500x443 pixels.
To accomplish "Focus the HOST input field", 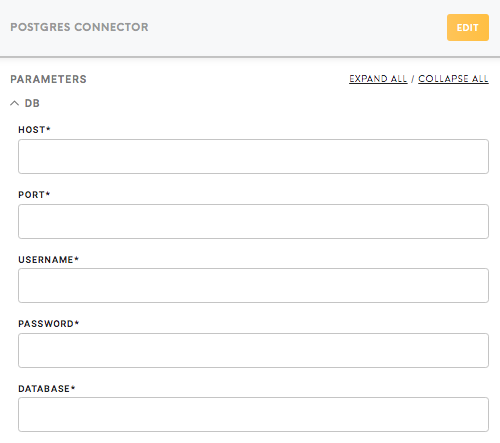I will coord(253,156).
